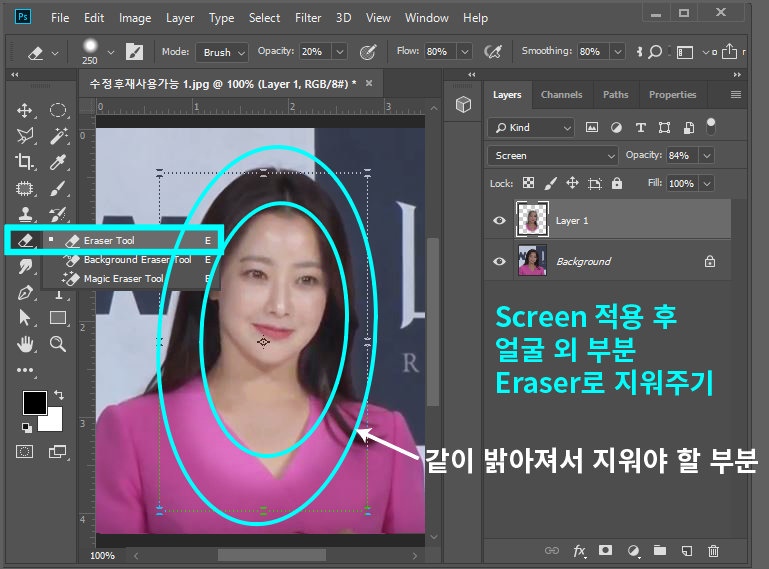
Task: Open the Image menu
Action: pos(135,18)
